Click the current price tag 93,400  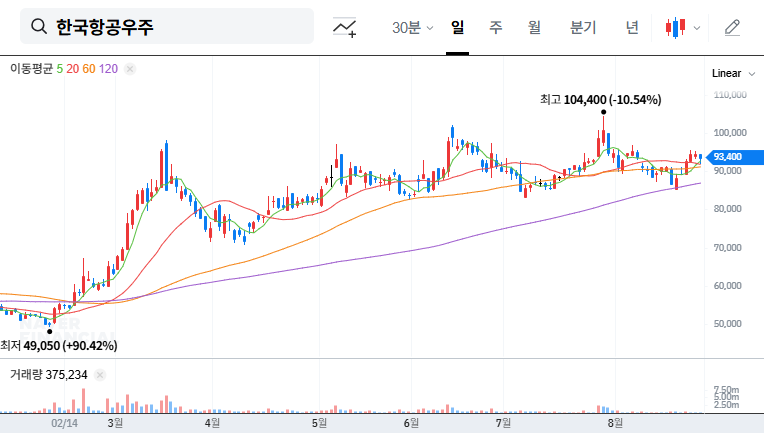(x=735, y=157)
